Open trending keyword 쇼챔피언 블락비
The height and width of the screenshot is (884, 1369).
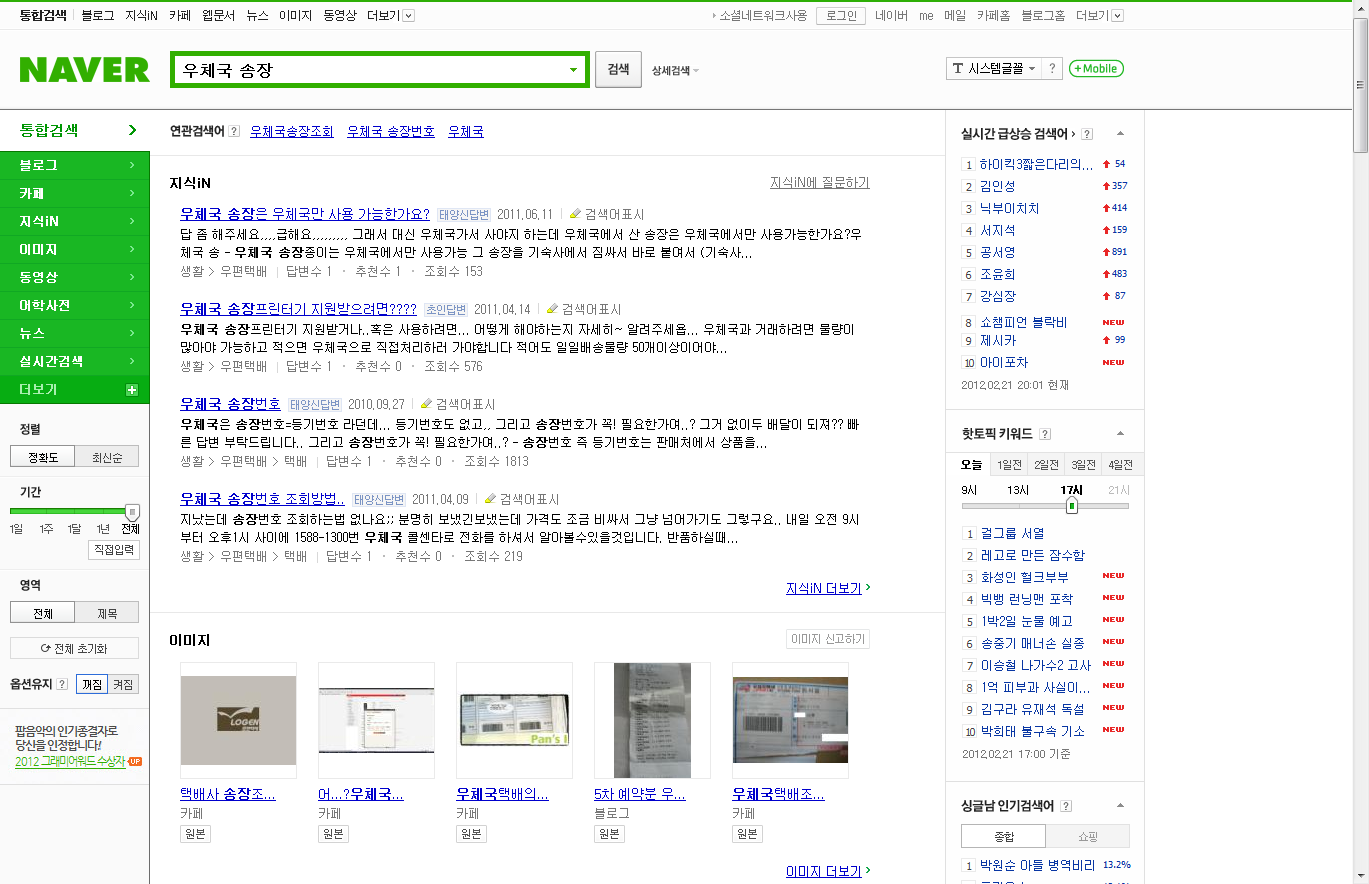(1023, 322)
